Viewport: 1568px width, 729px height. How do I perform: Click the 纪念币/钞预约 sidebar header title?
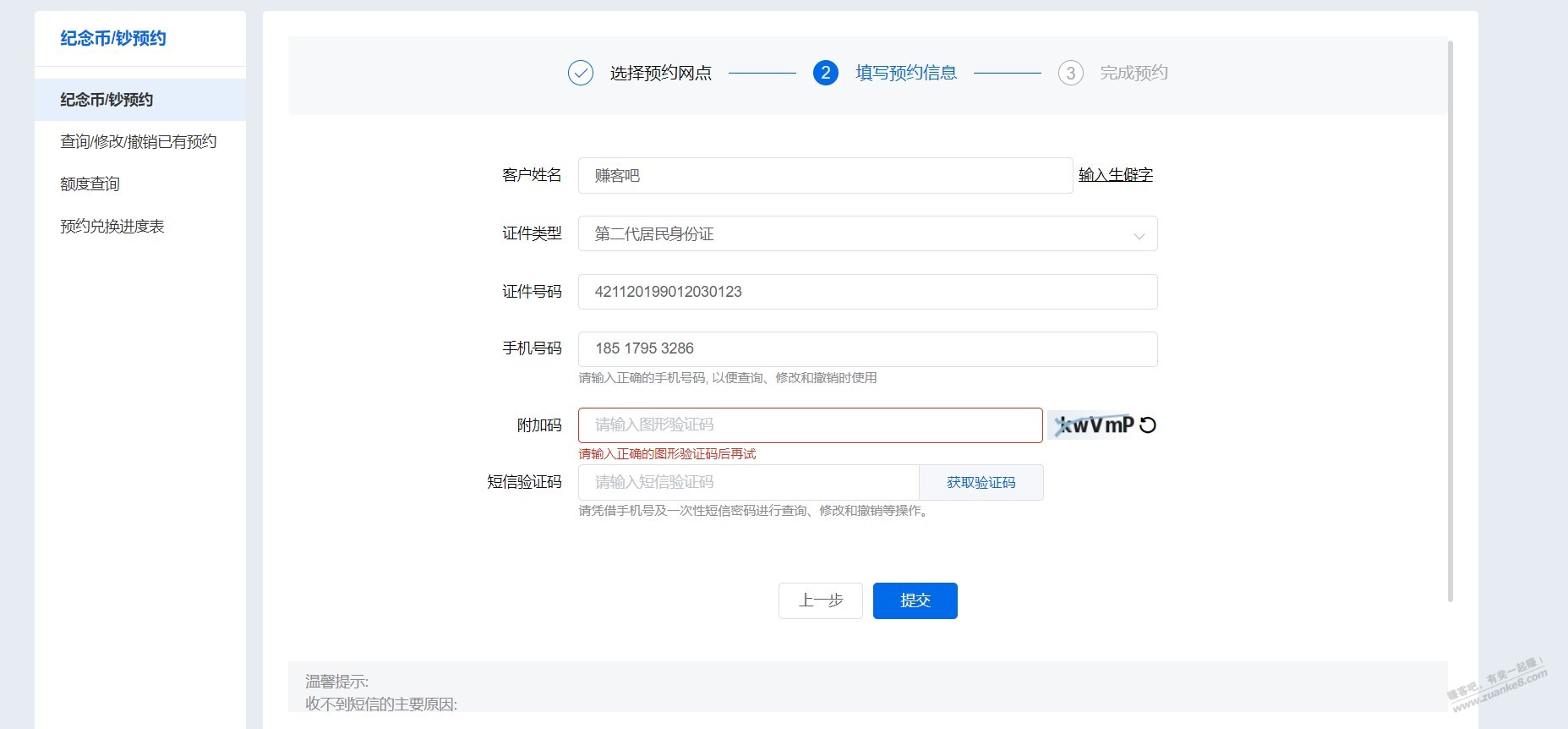coord(113,39)
